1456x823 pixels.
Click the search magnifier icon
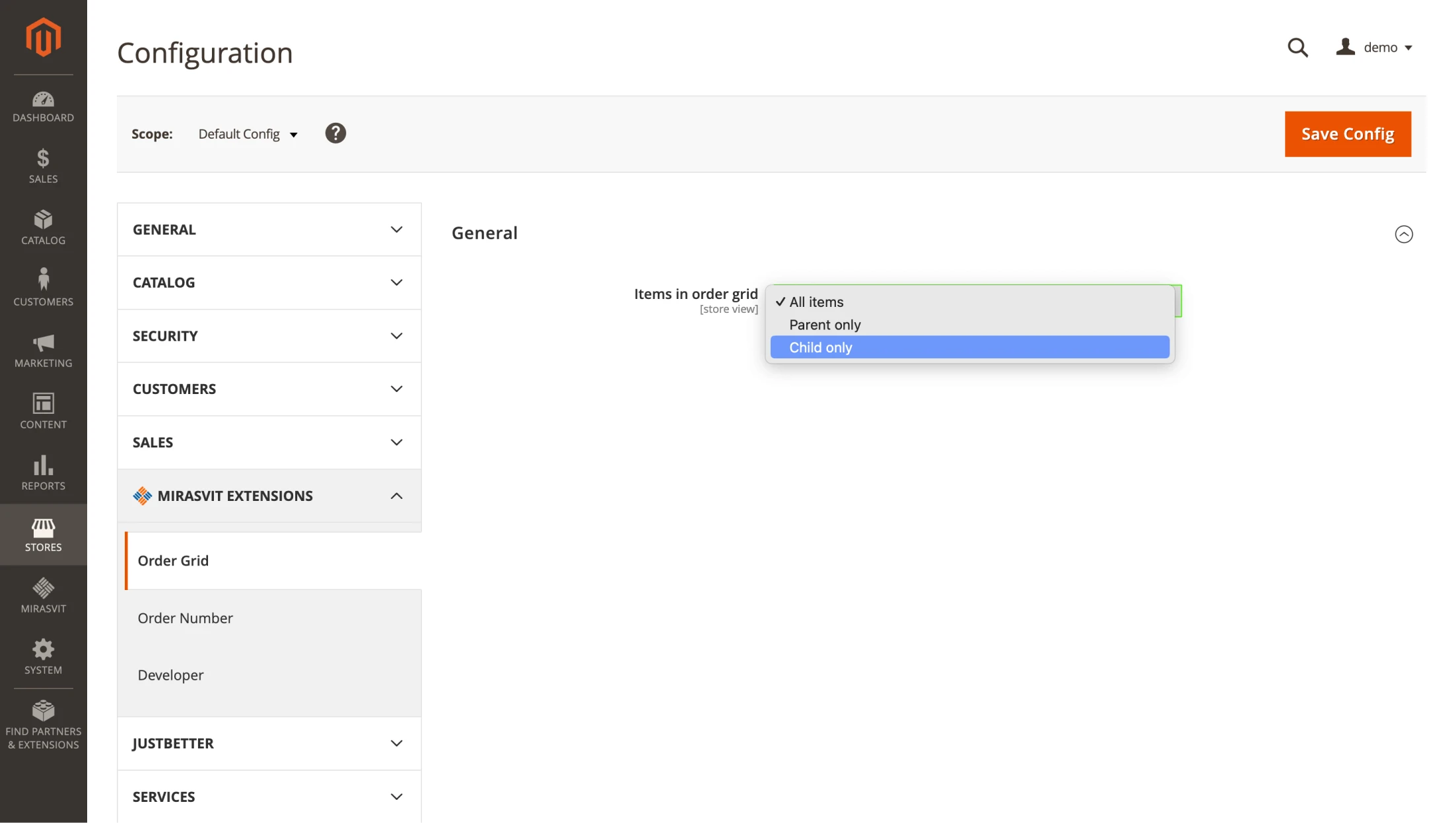(x=1298, y=48)
